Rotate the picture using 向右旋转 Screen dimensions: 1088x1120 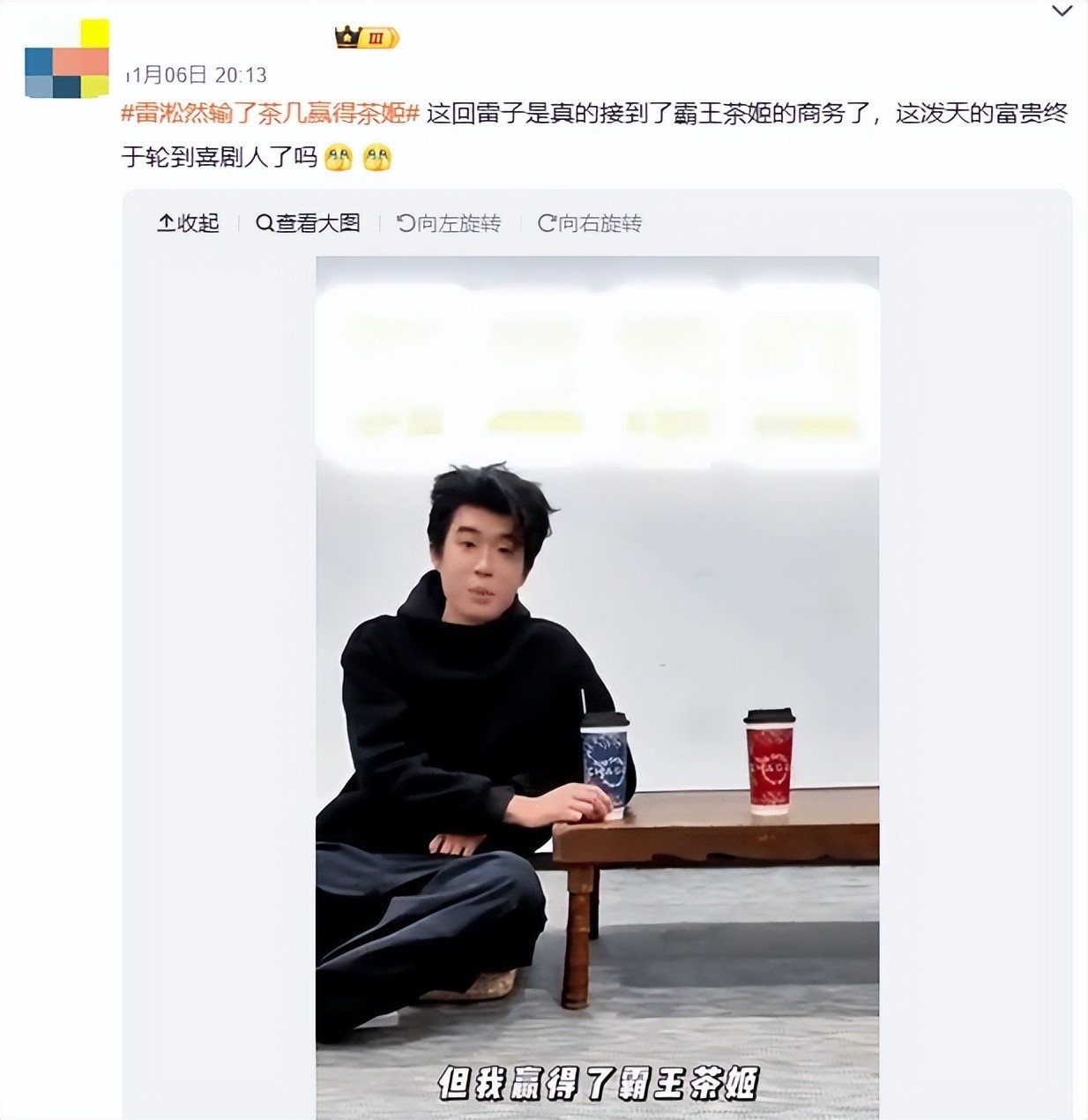pos(590,223)
